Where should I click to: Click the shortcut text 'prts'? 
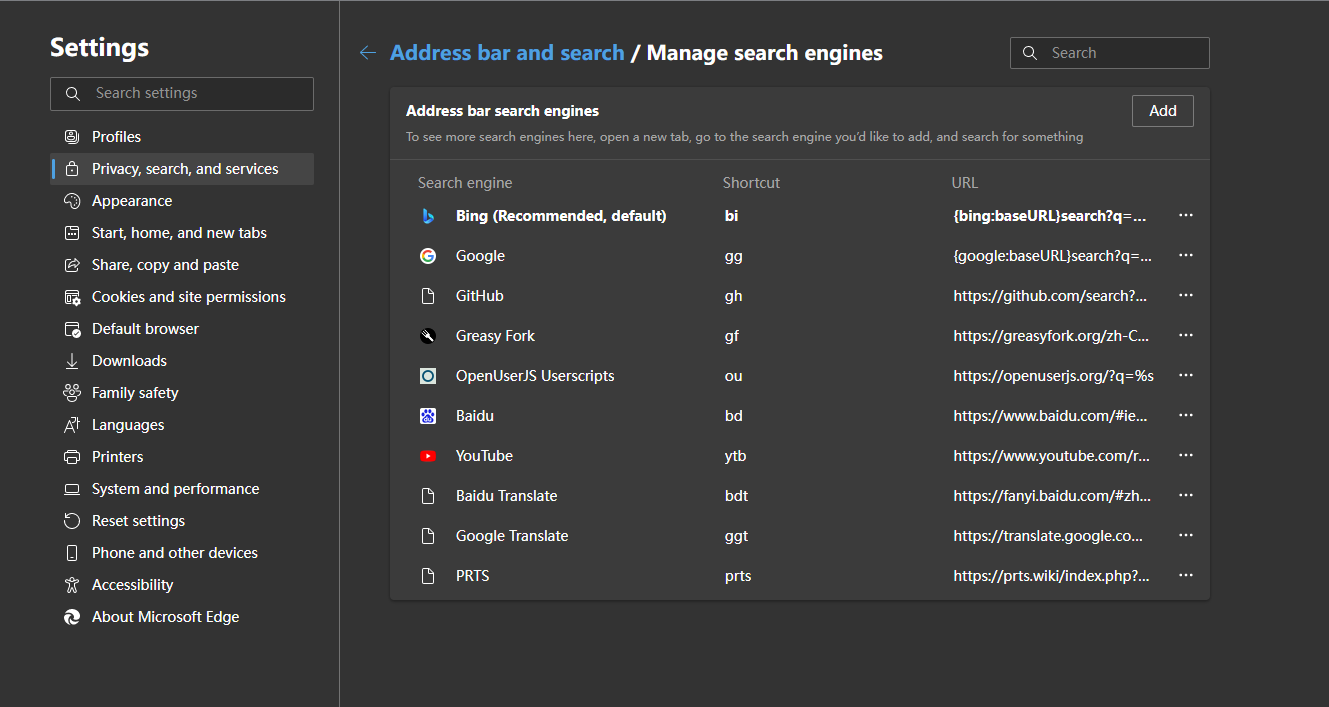[x=738, y=576]
